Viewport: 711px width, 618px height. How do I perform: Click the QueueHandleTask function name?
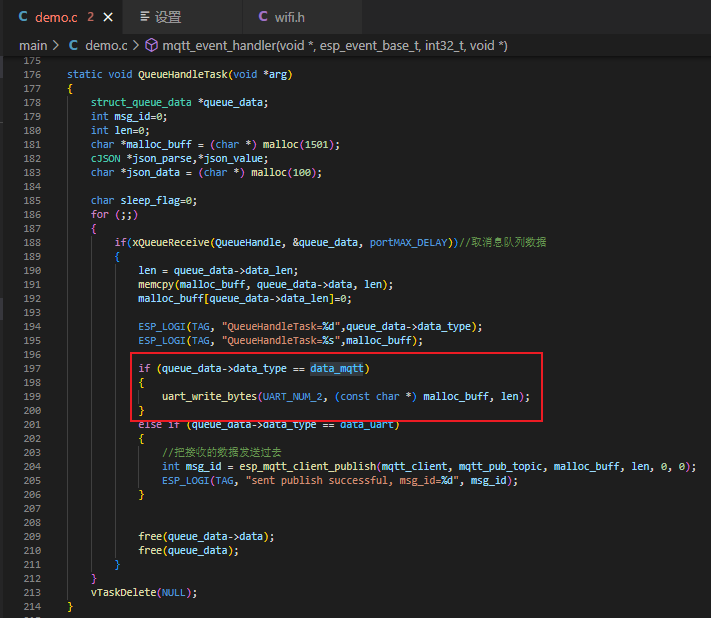(183, 74)
